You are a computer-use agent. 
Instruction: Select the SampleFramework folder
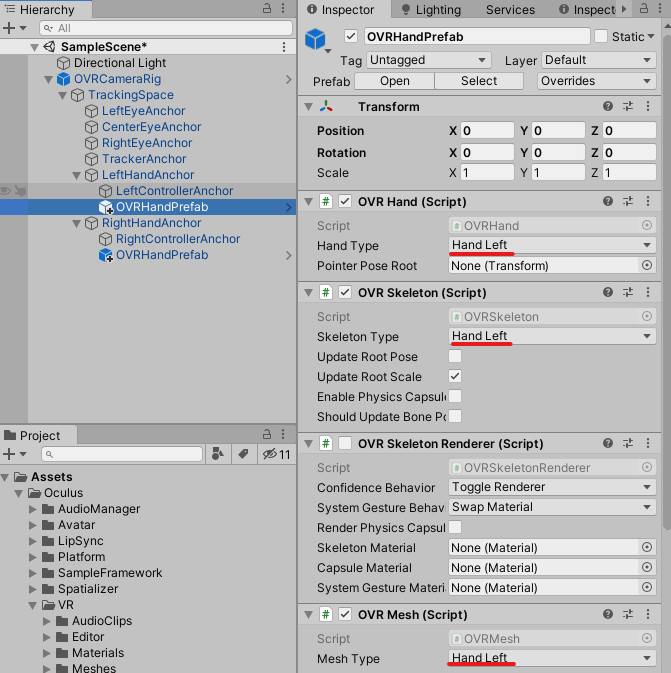pyautogui.click(x=110, y=573)
